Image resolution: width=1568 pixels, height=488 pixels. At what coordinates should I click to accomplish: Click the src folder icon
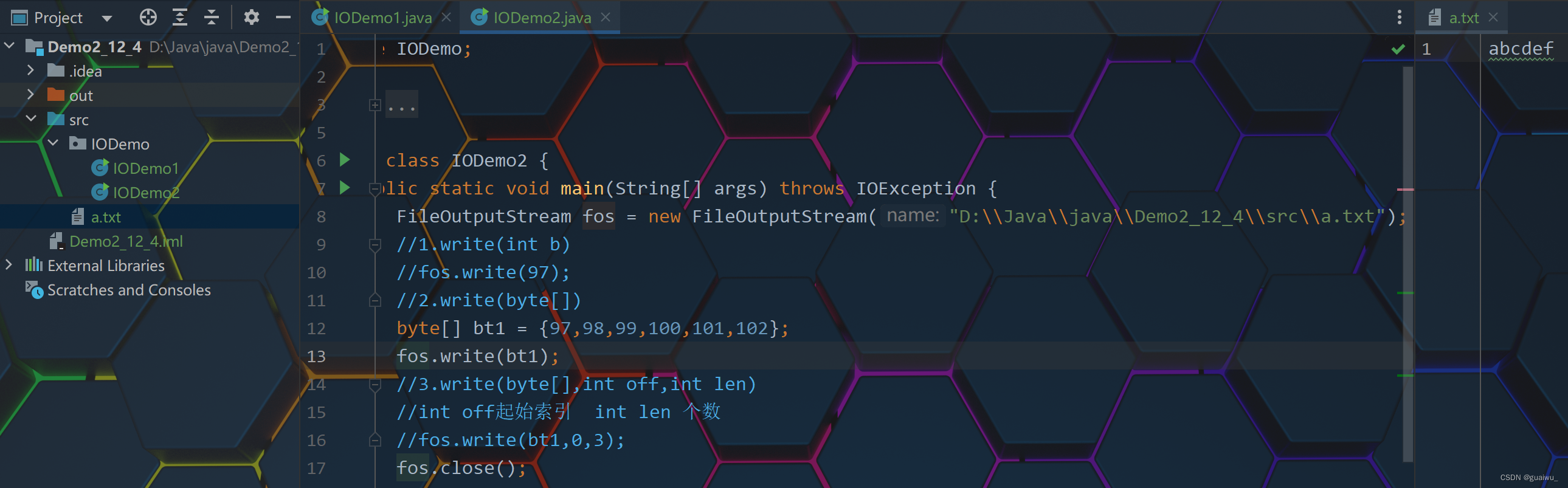[56, 119]
